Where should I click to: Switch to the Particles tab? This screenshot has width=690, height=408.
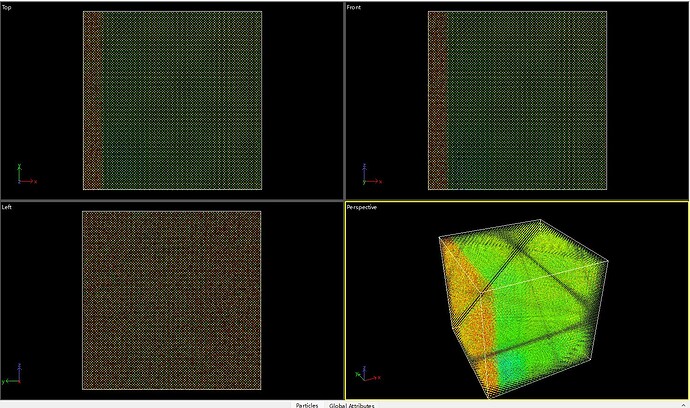pos(306,404)
